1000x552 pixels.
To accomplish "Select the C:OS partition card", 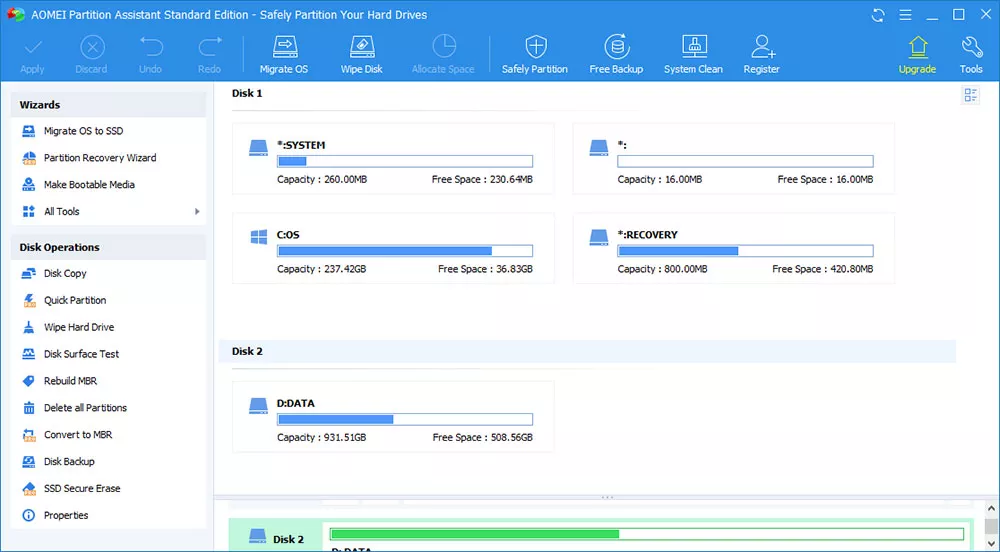I will (x=393, y=248).
